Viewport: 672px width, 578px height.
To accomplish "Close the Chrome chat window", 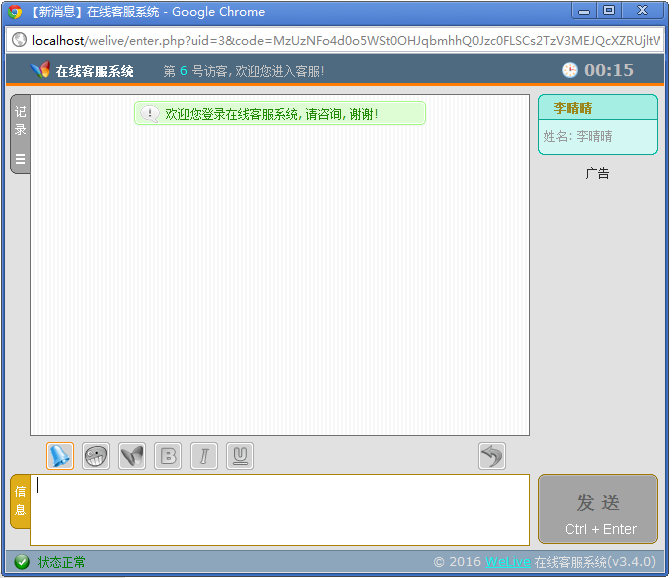I will tap(642, 10).
